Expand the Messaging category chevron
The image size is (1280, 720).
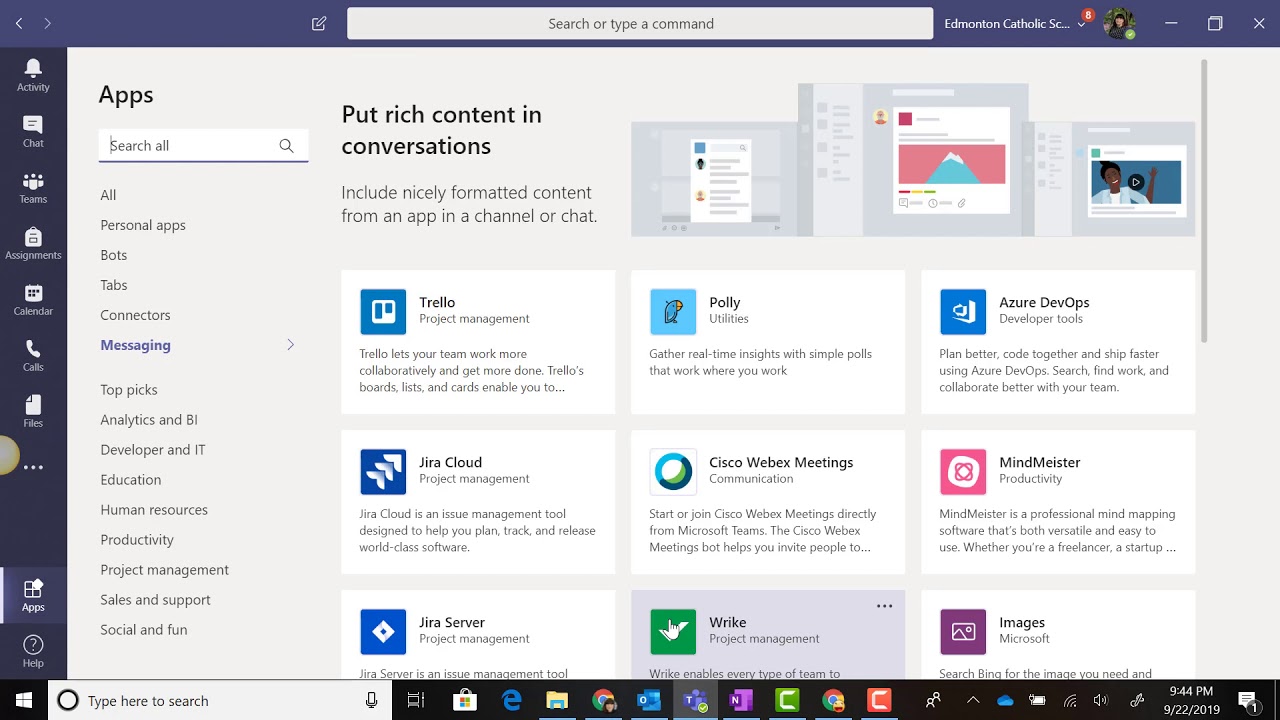(291, 345)
